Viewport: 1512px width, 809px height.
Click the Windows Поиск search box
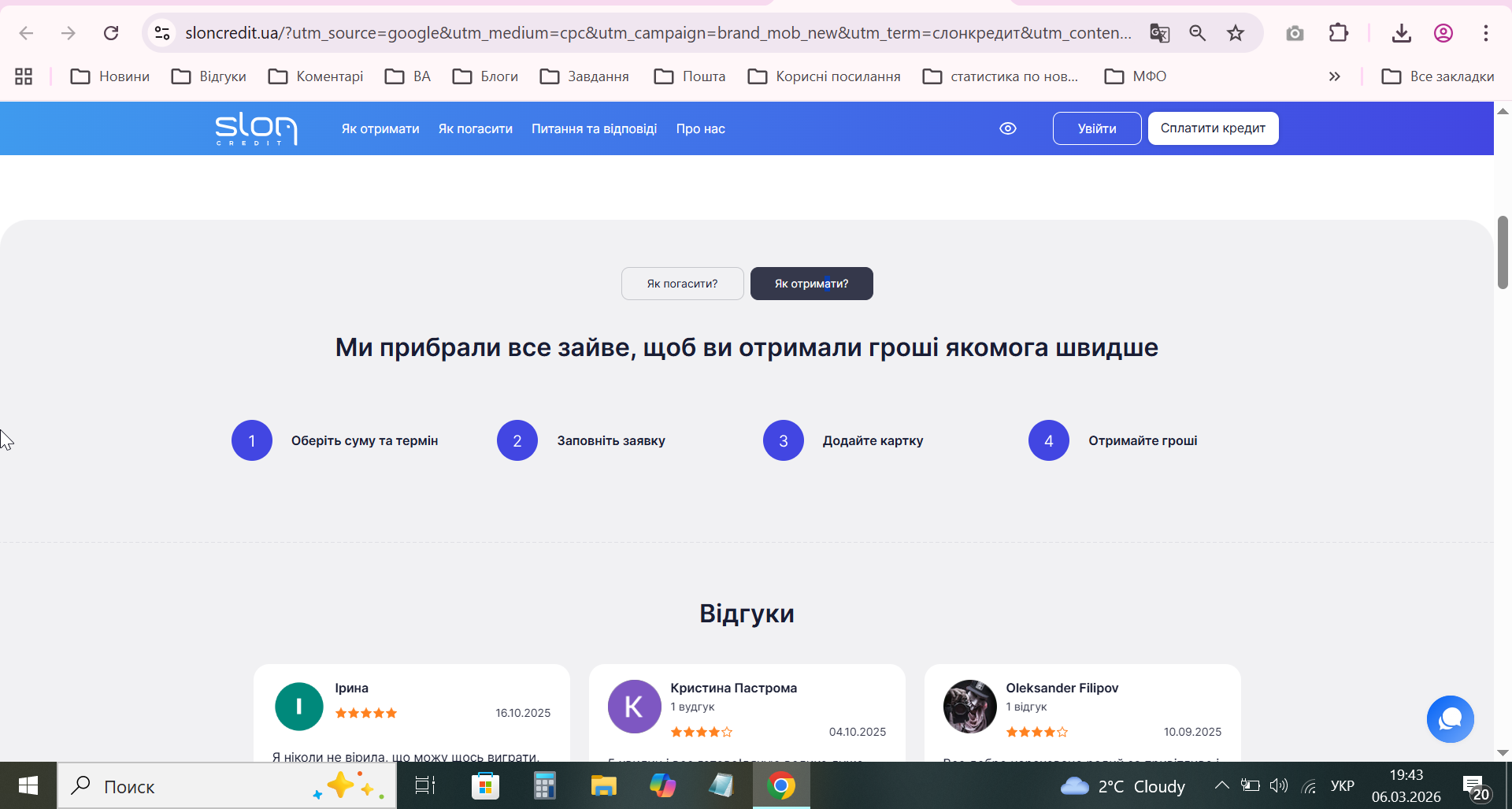[x=227, y=785]
